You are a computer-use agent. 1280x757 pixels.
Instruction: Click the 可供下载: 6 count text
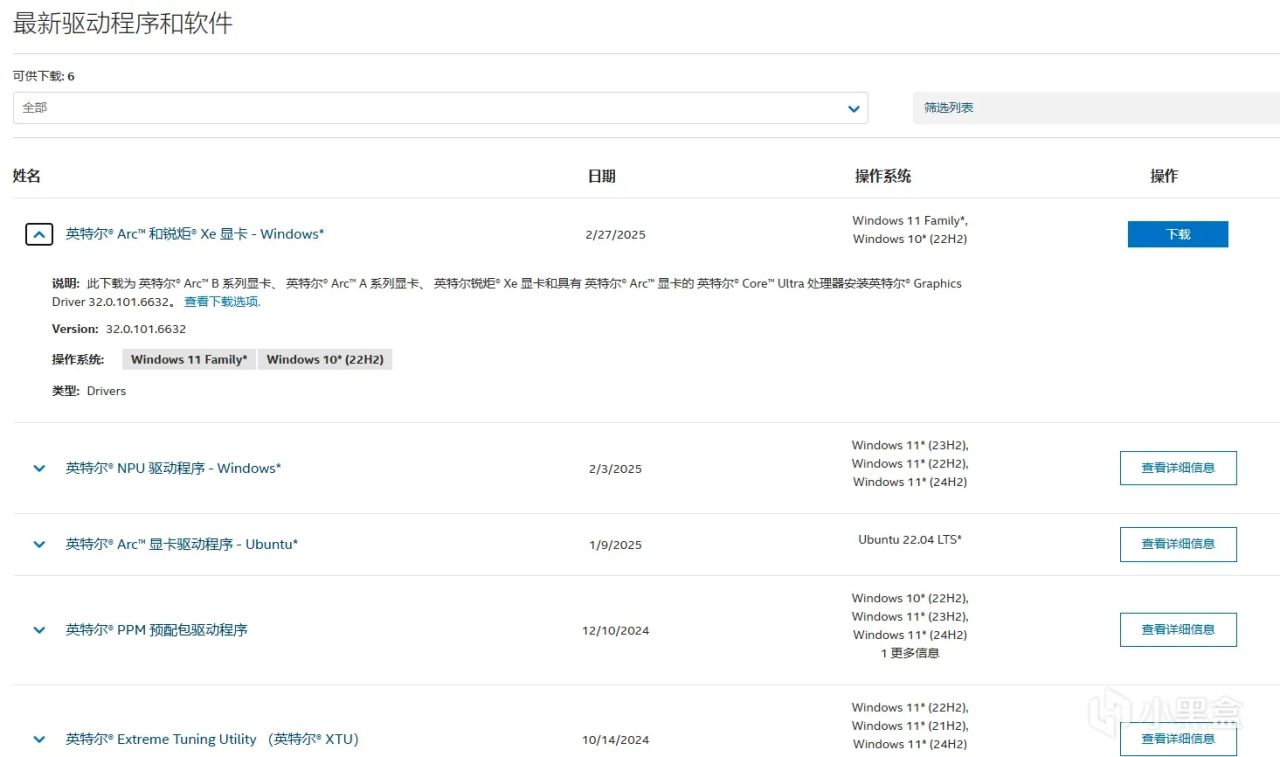[x=44, y=76]
